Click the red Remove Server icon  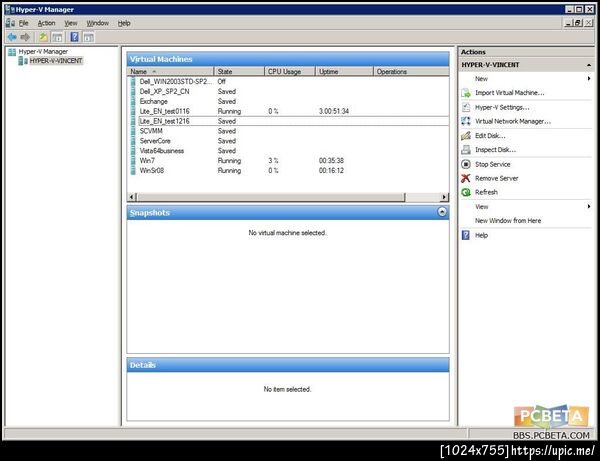point(466,179)
